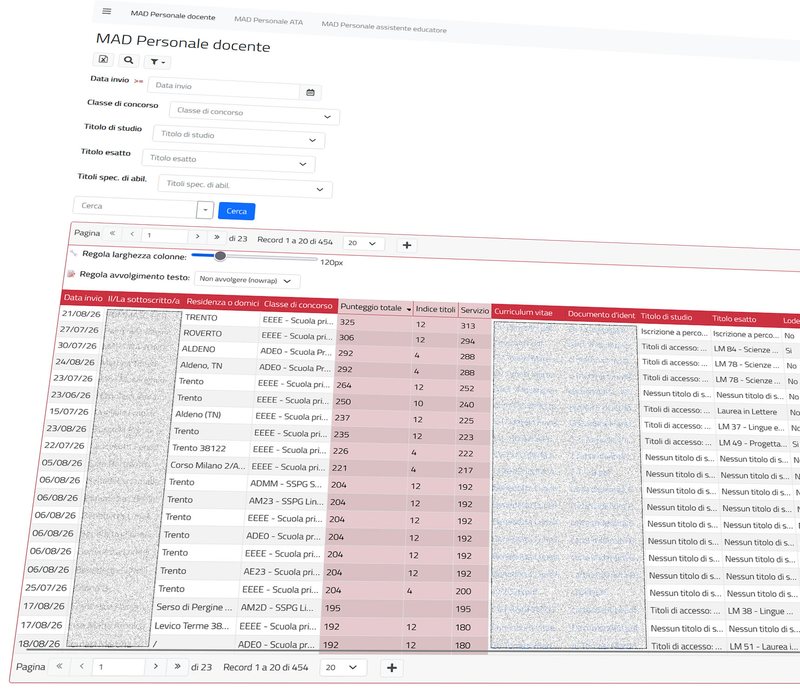Sort by the Servizio column header
The width and height of the screenshot is (800, 692).
474,310
